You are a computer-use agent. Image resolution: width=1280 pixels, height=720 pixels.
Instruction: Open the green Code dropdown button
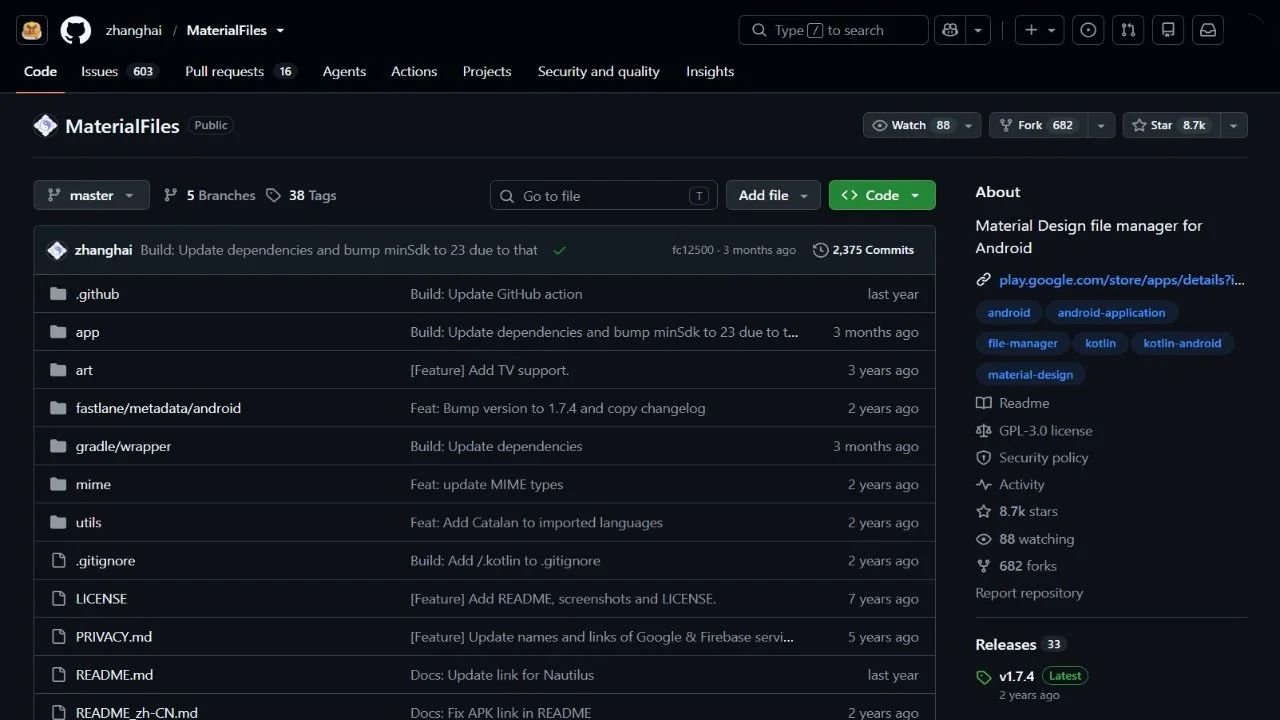(x=882, y=195)
